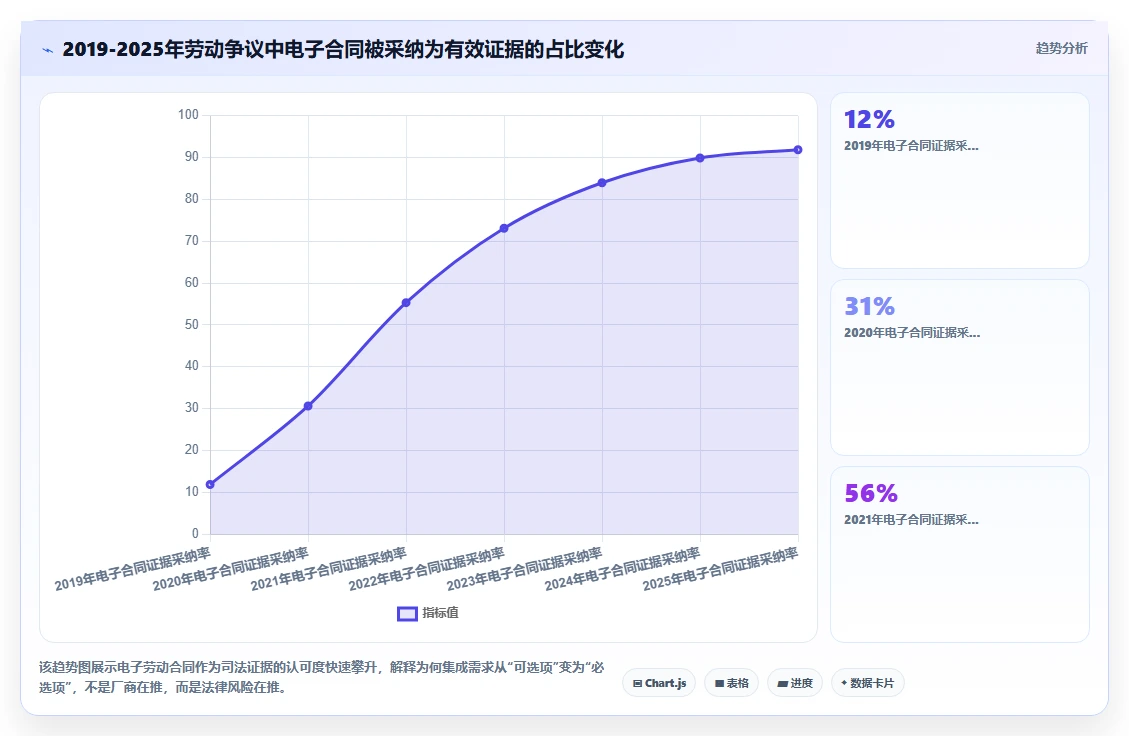Screen dimensions: 1129x736
Task: Click the 2021 data point near 55
Action: (406, 303)
